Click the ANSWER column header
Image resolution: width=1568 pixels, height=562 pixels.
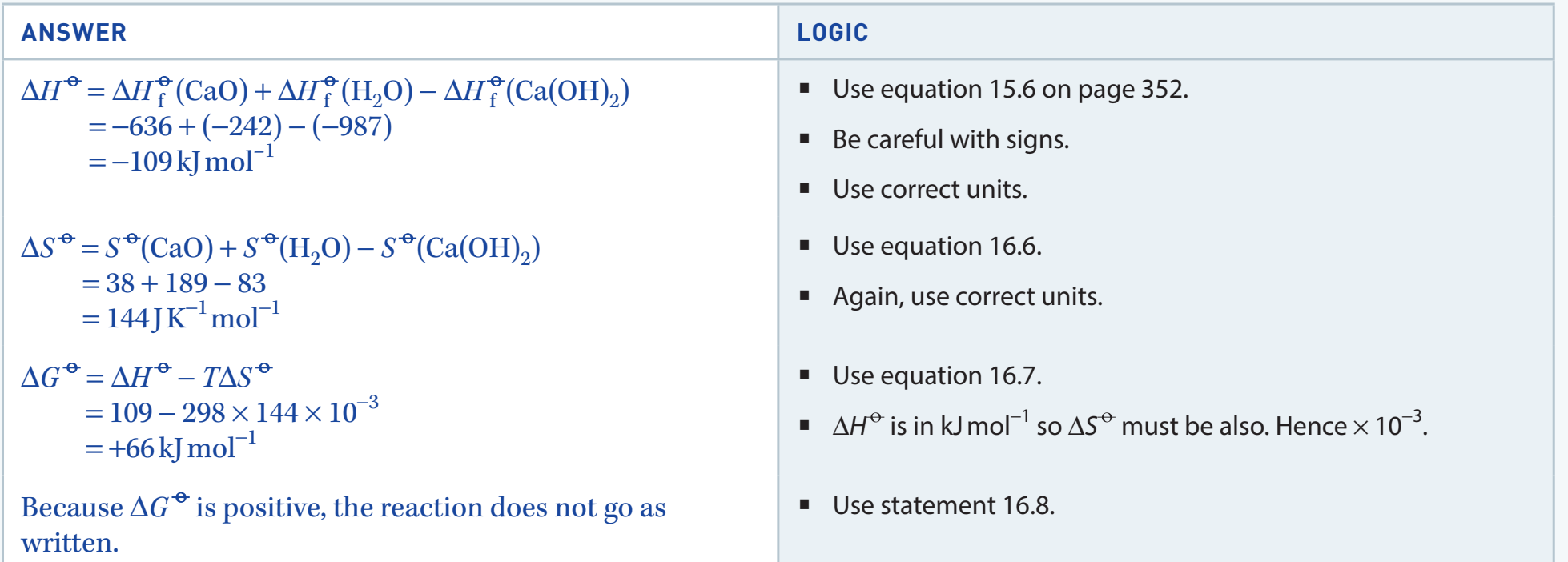point(74,33)
